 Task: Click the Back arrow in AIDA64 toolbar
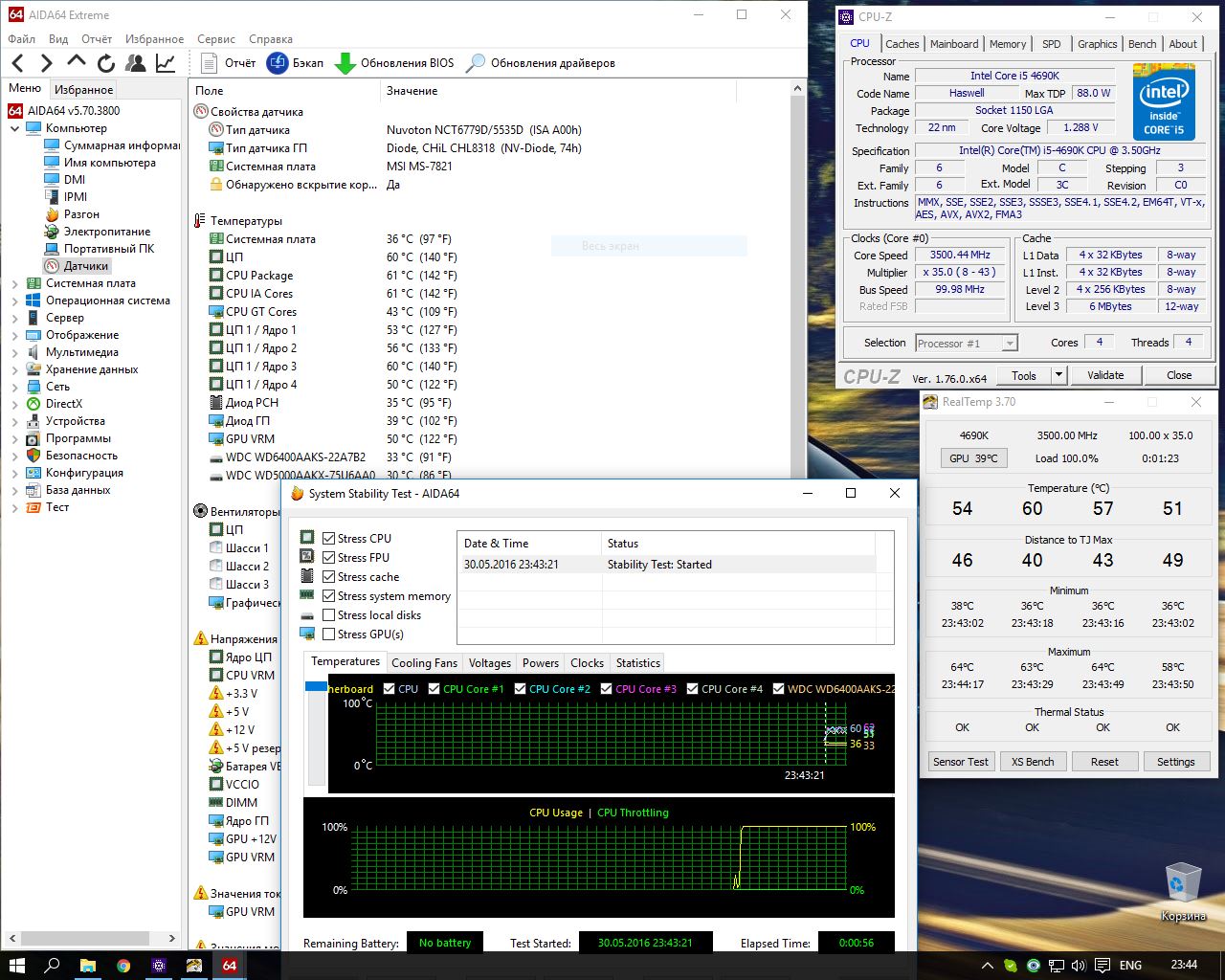coord(17,63)
